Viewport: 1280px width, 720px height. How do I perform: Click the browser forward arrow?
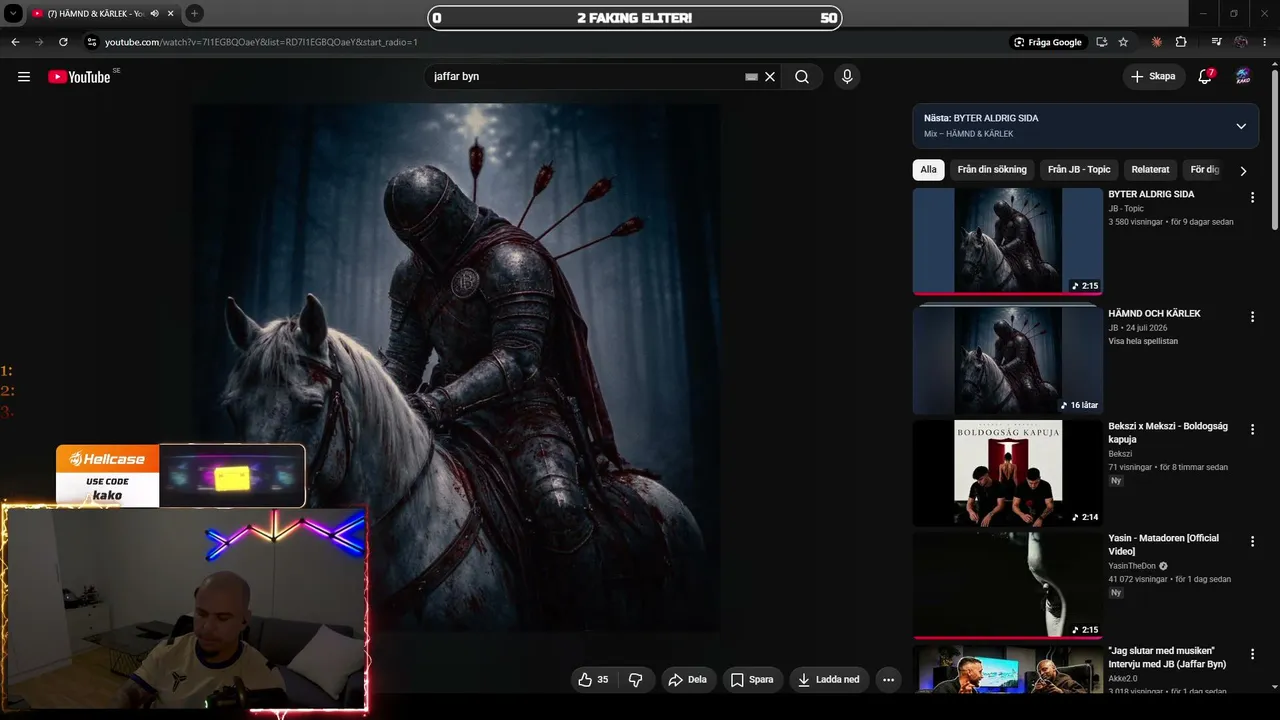coord(39,42)
